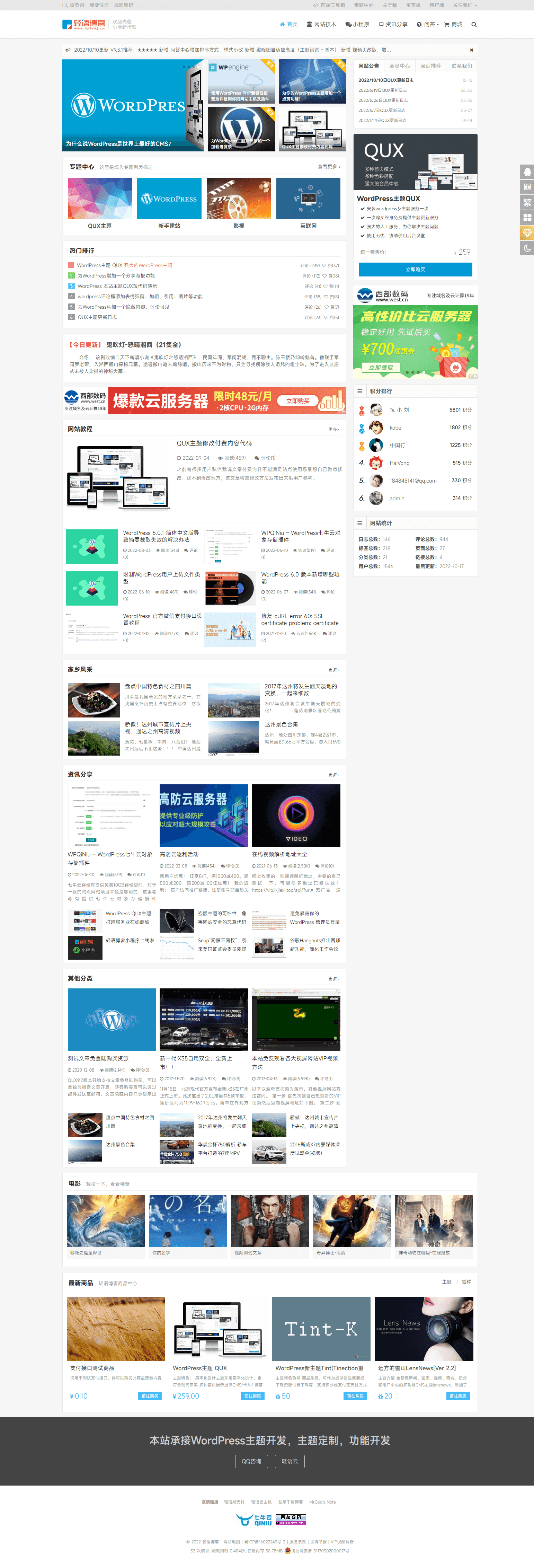Screen dimensions: 534x1568
Task: Switch to 会员中心 tab
Action: (400, 66)
